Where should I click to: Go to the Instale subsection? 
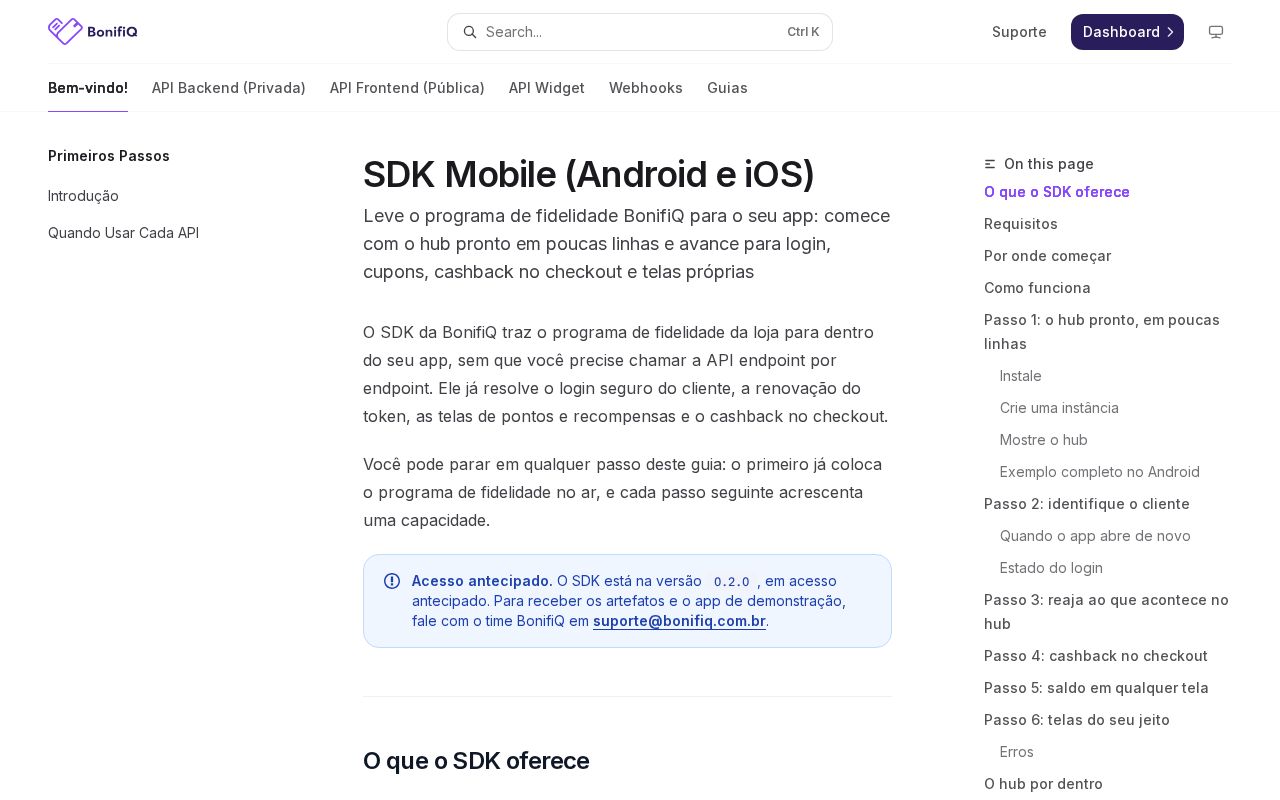[x=1021, y=376]
